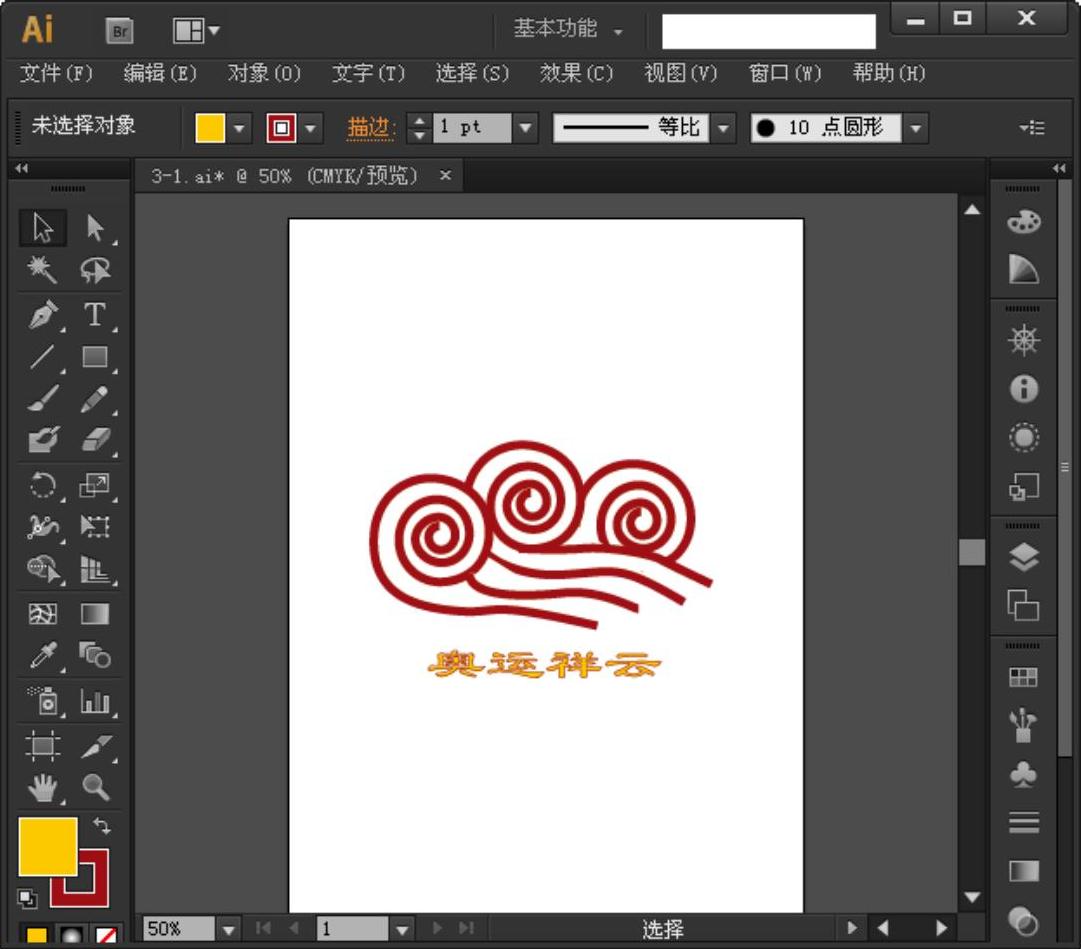Set paint mode to None

[x=105, y=935]
